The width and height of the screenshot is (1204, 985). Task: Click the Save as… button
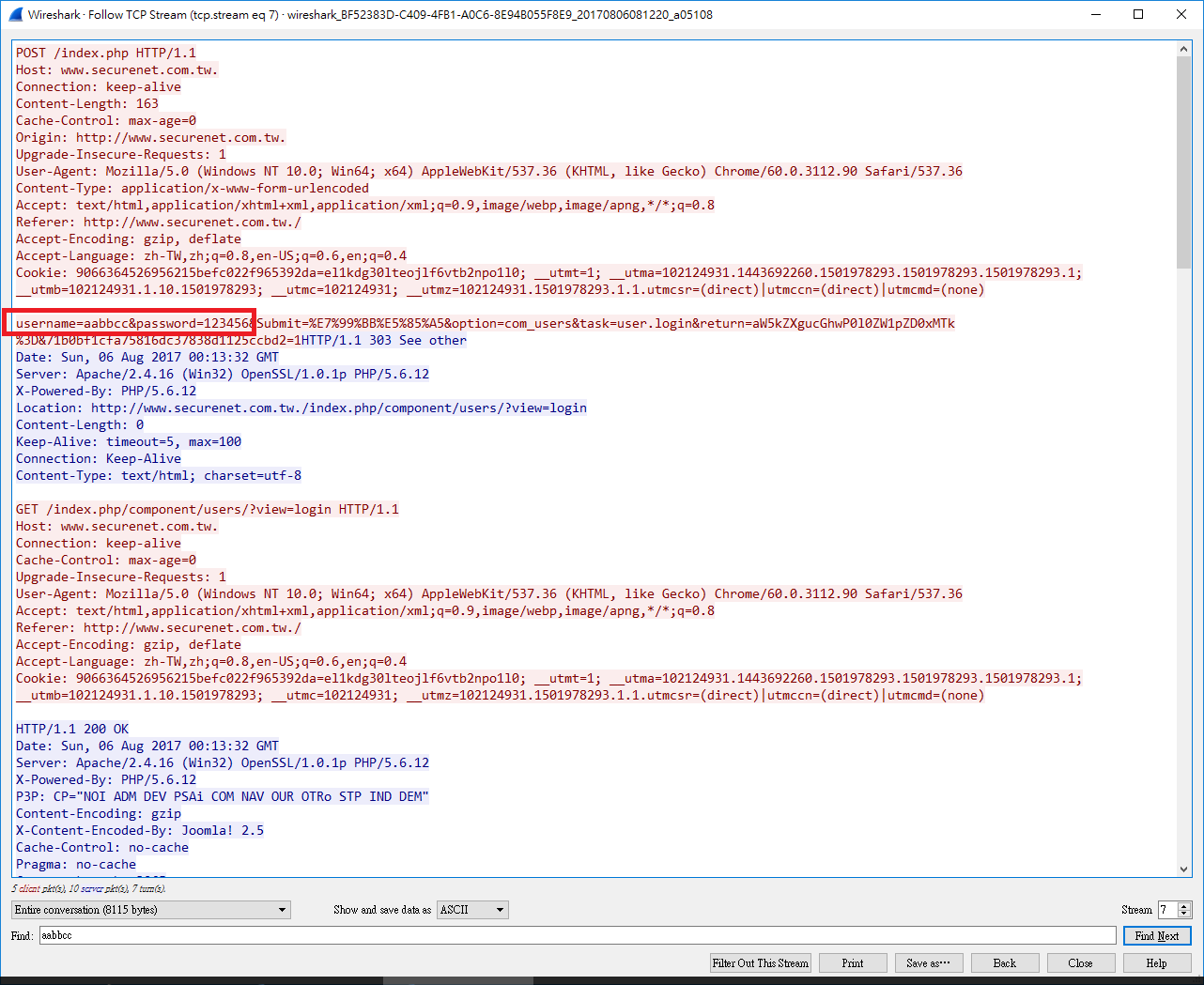coord(929,963)
